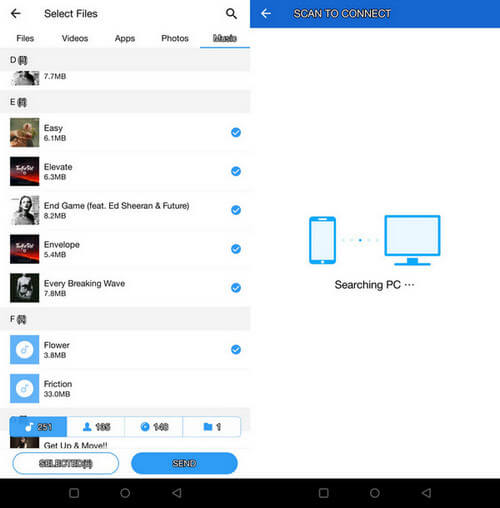Switch to the Photos tab
Viewport: 500px width, 508px height.
coord(175,38)
